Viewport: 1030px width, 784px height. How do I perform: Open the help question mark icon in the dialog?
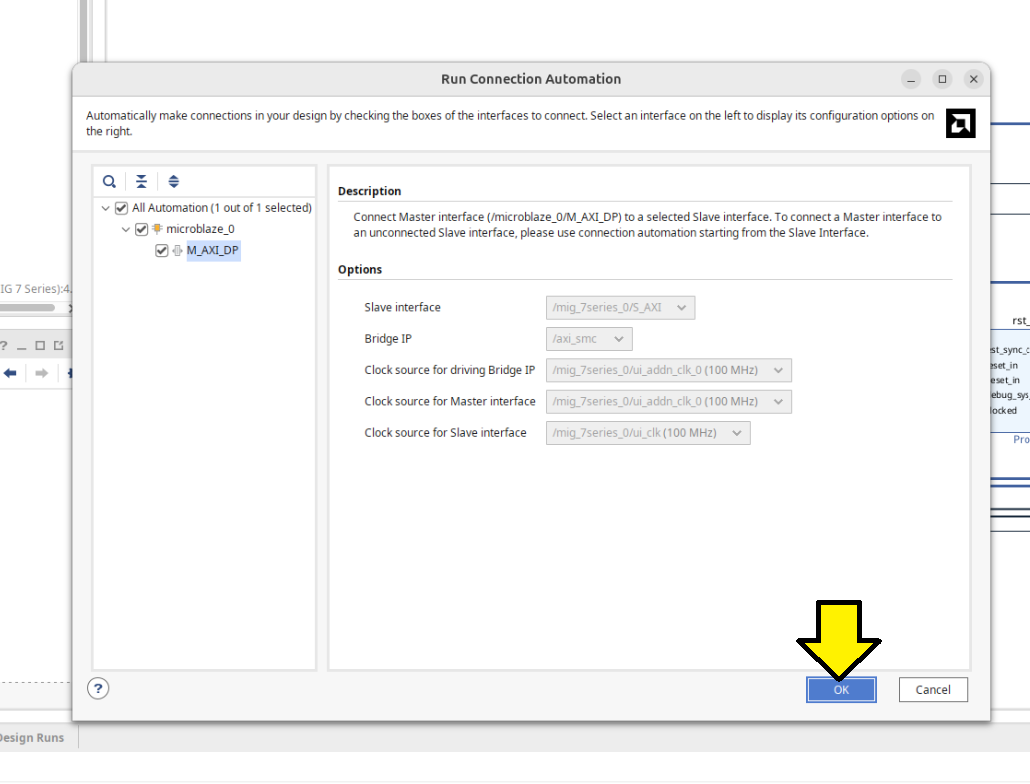point(98,688)
